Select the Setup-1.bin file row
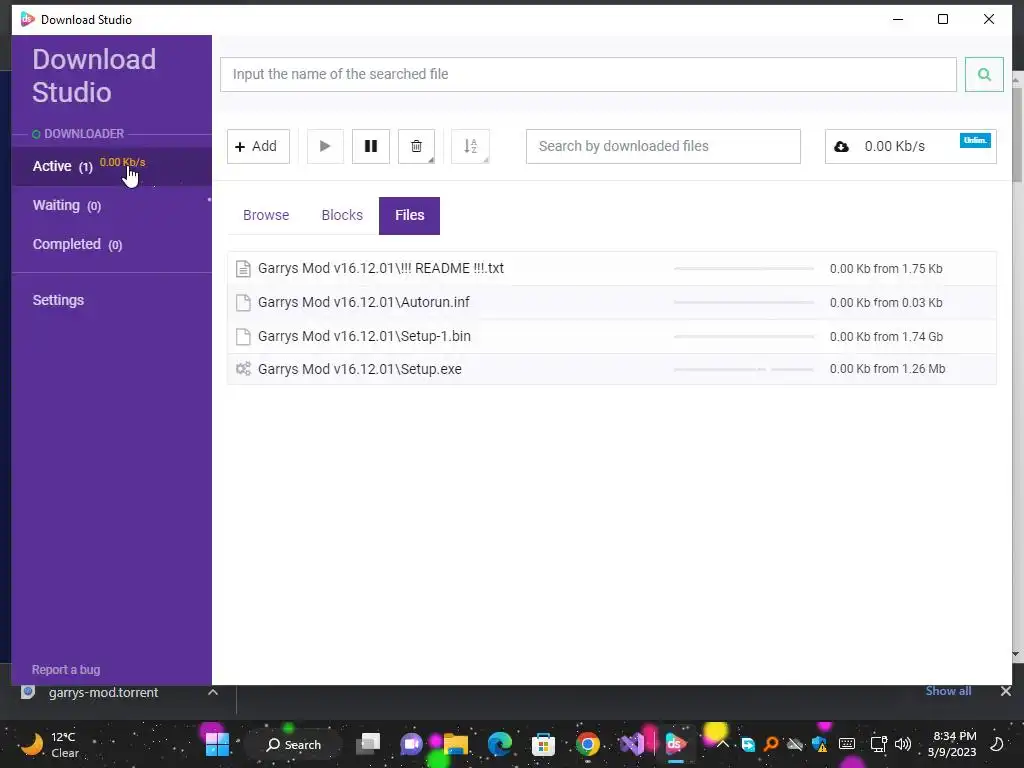The width and height of the screenshot is (1024, 768). (x=612, y=336)
